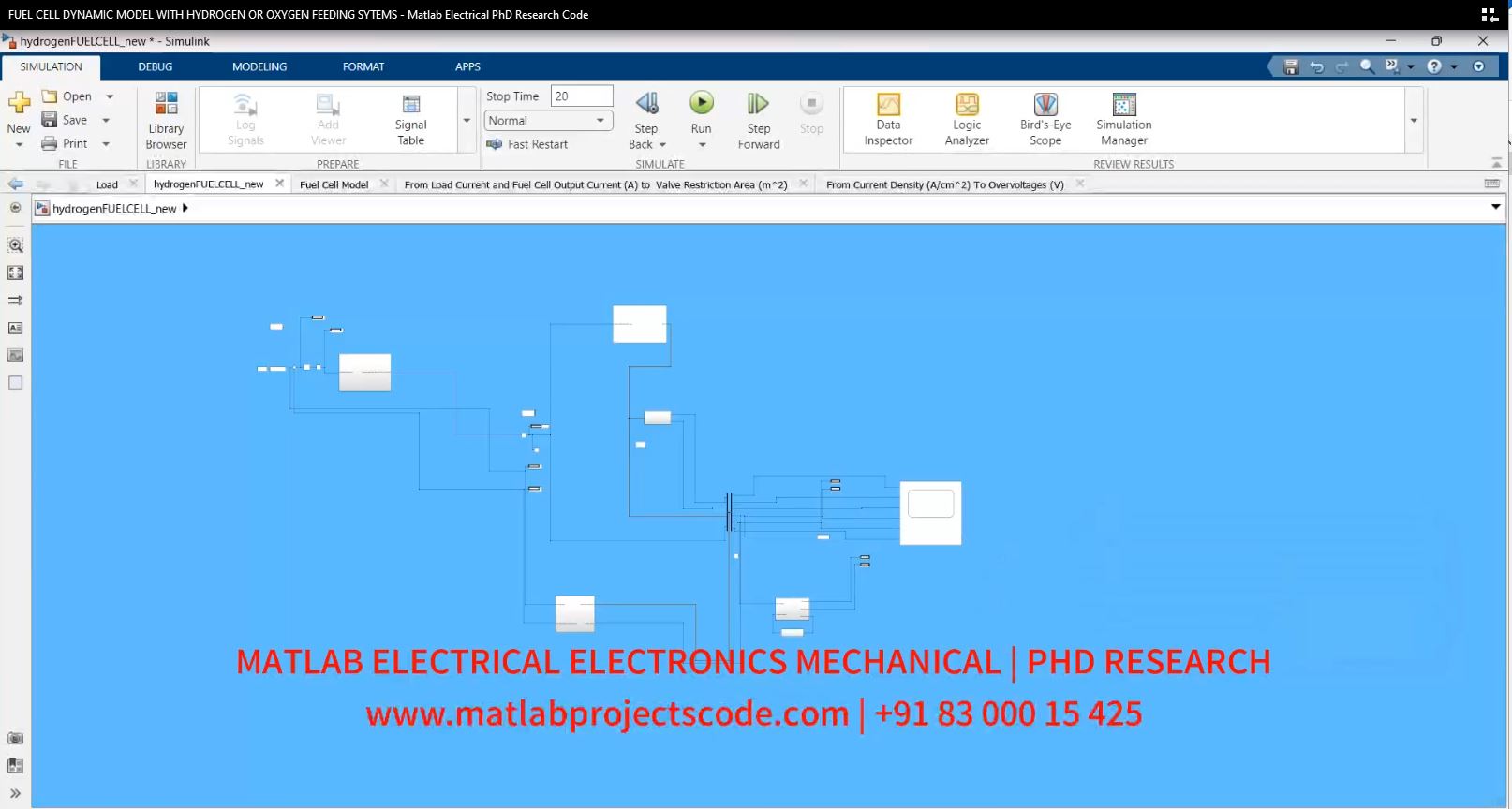Click hydrogenFUELCELL_new in the breadcrumb
Viewport: 1512px width, 809px height.
[x=114, y=208]
